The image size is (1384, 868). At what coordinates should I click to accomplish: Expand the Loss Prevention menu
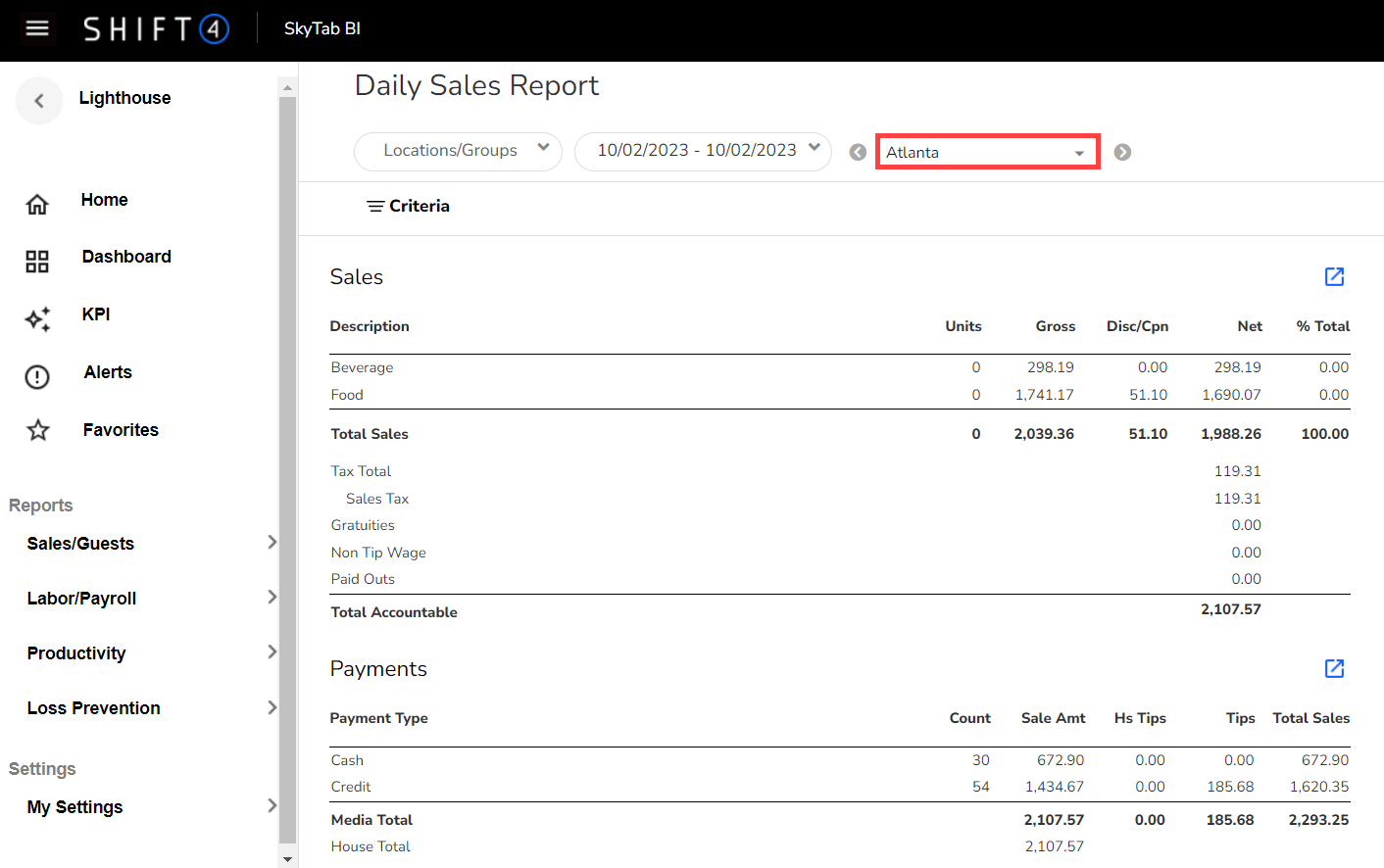click(147, 707)
